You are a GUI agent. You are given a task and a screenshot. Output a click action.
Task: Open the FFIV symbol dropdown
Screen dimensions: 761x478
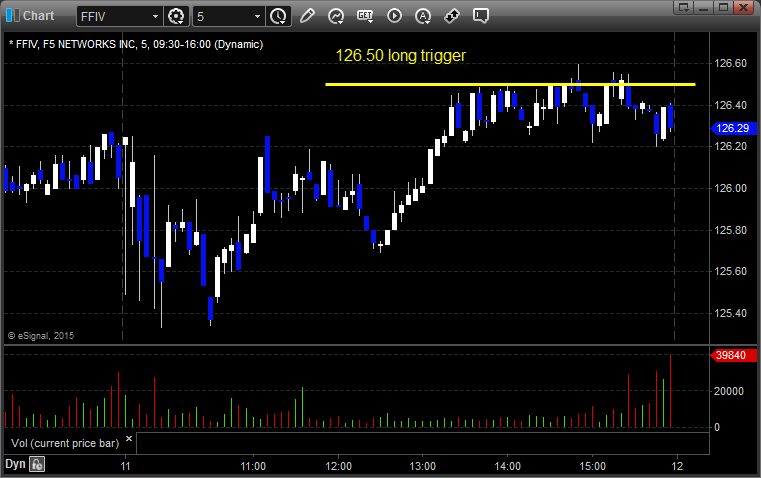[x=155, y=16]
